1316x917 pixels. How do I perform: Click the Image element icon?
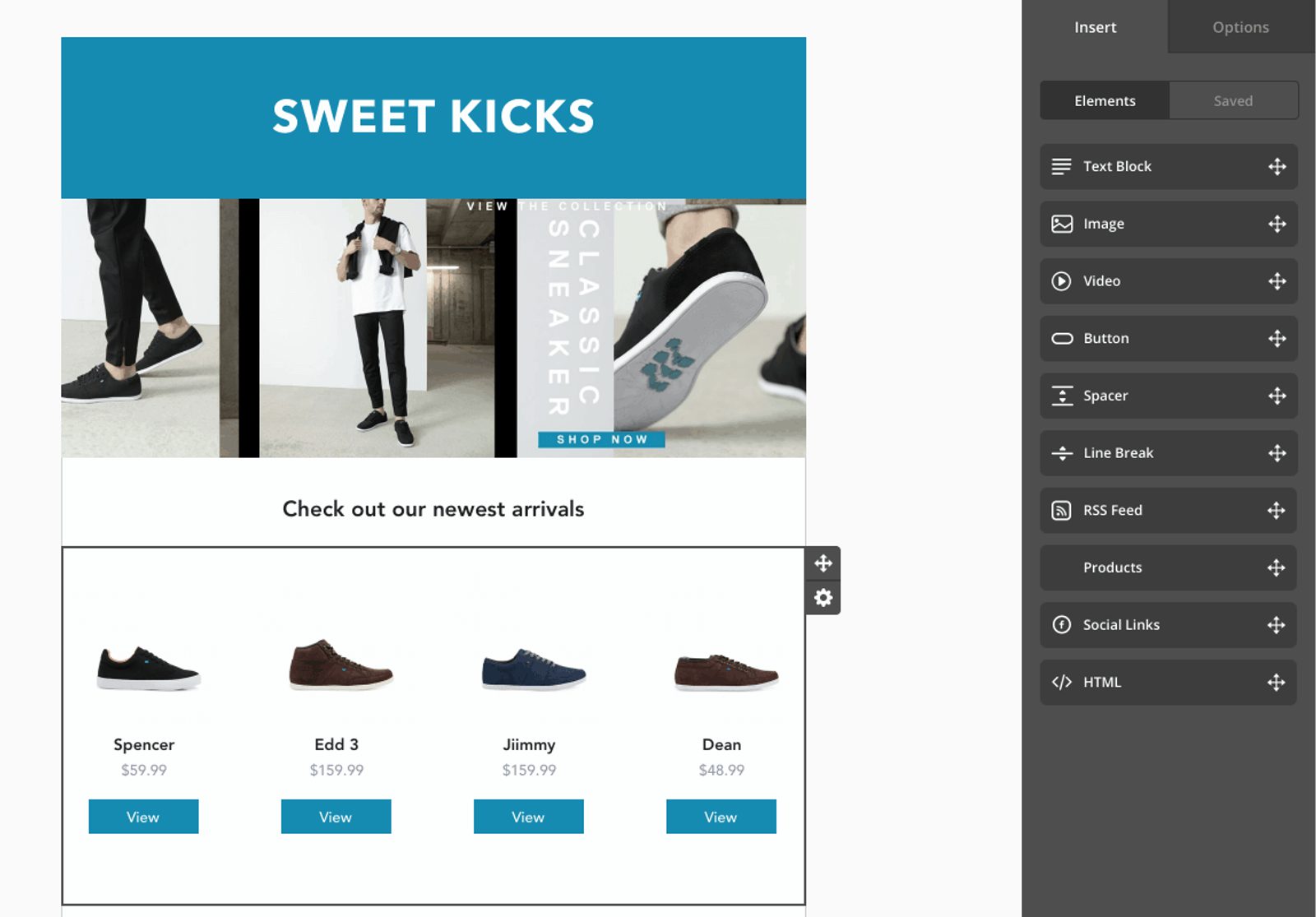(1062, 224)
